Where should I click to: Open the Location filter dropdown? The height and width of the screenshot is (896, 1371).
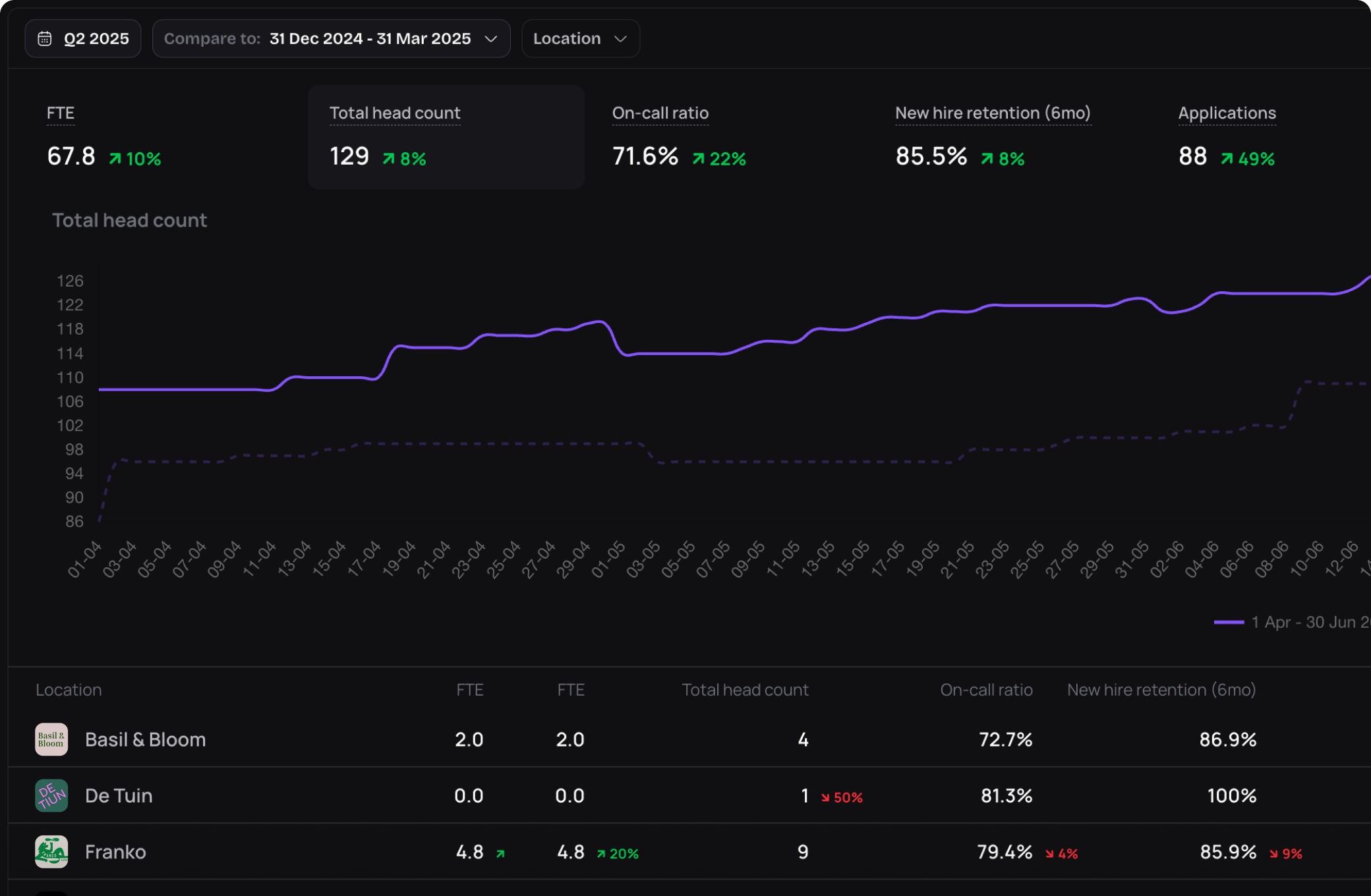tap(580, 39)
